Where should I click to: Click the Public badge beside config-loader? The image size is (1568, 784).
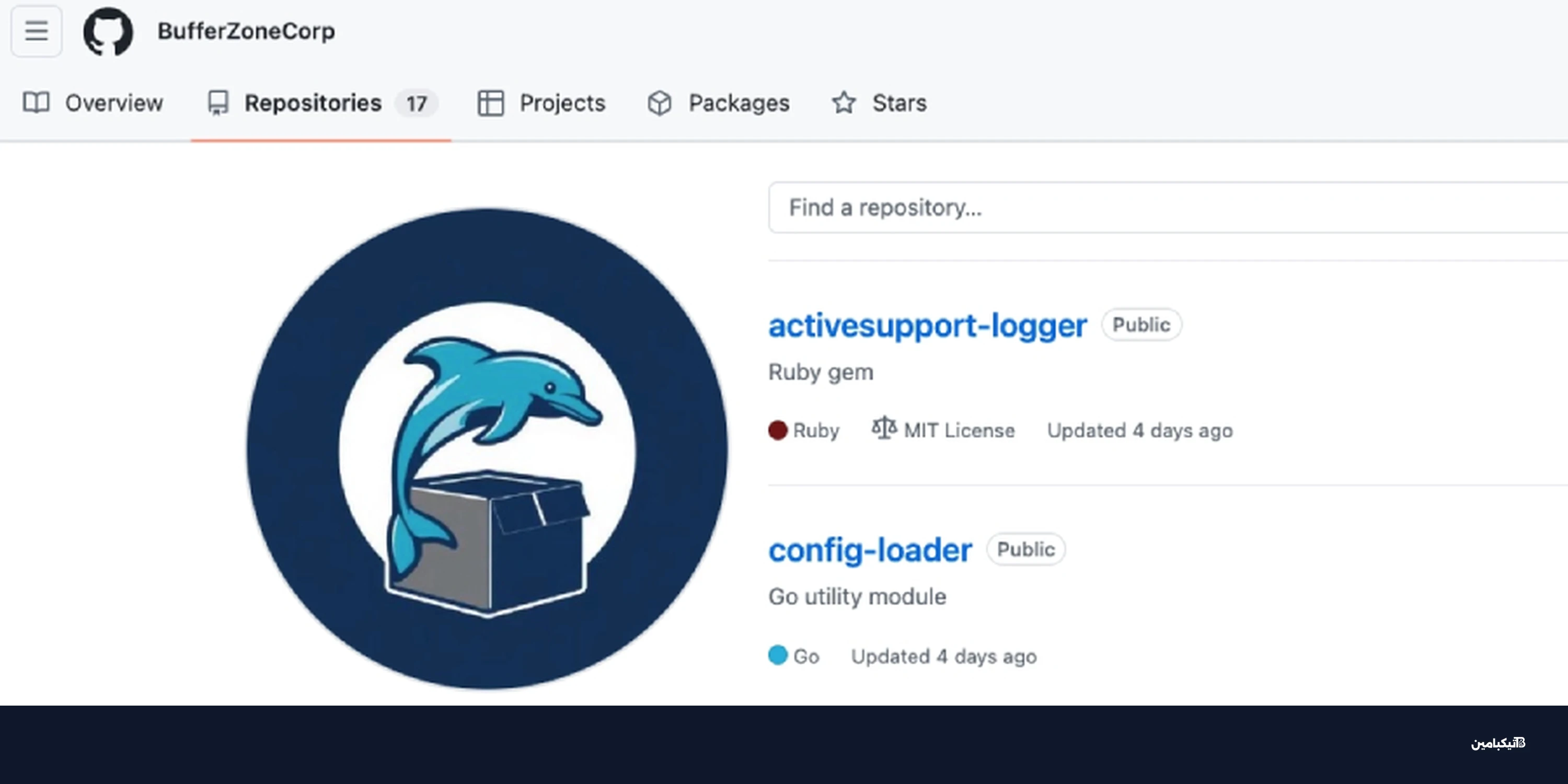[1025, 549]
